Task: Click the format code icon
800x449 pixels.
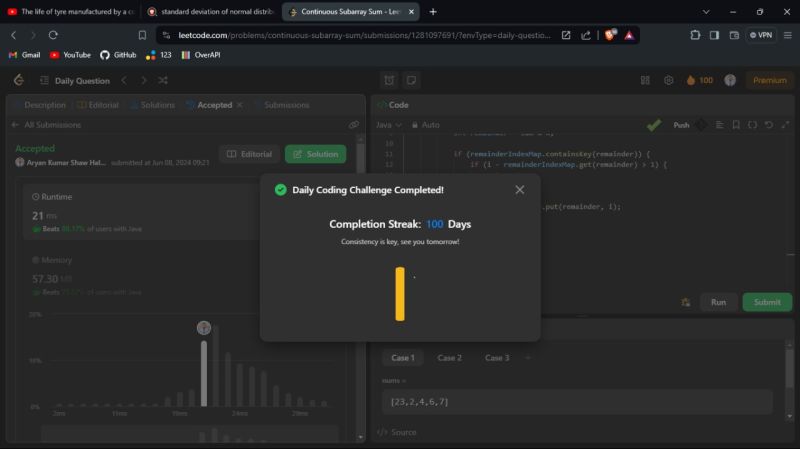Action: tap(719, 124)
